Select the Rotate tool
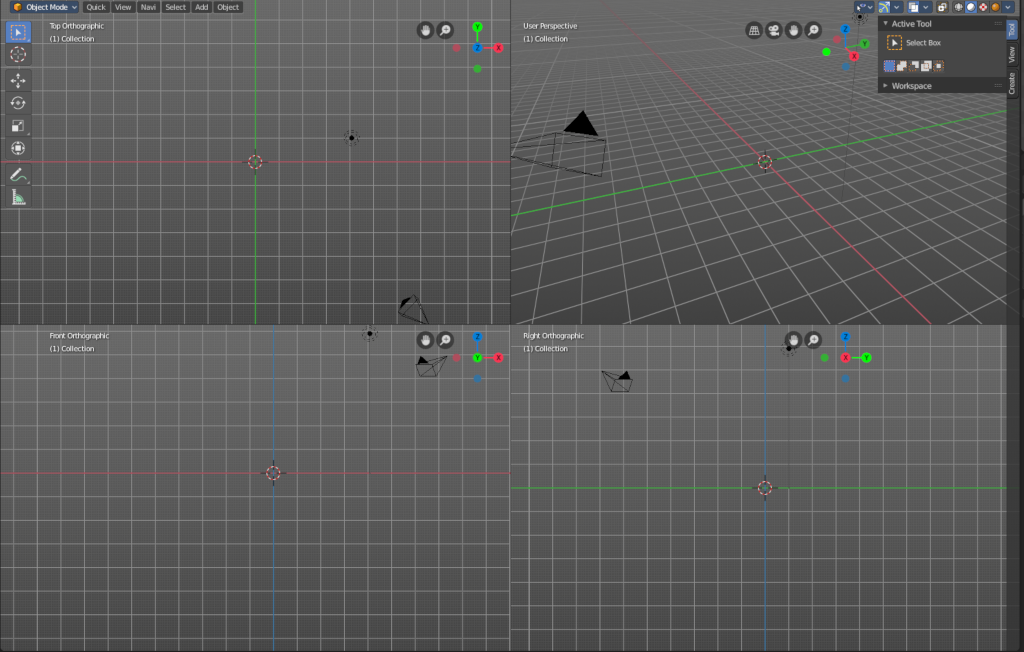This screenshot has width=1024, height=652. pos(18,103)
